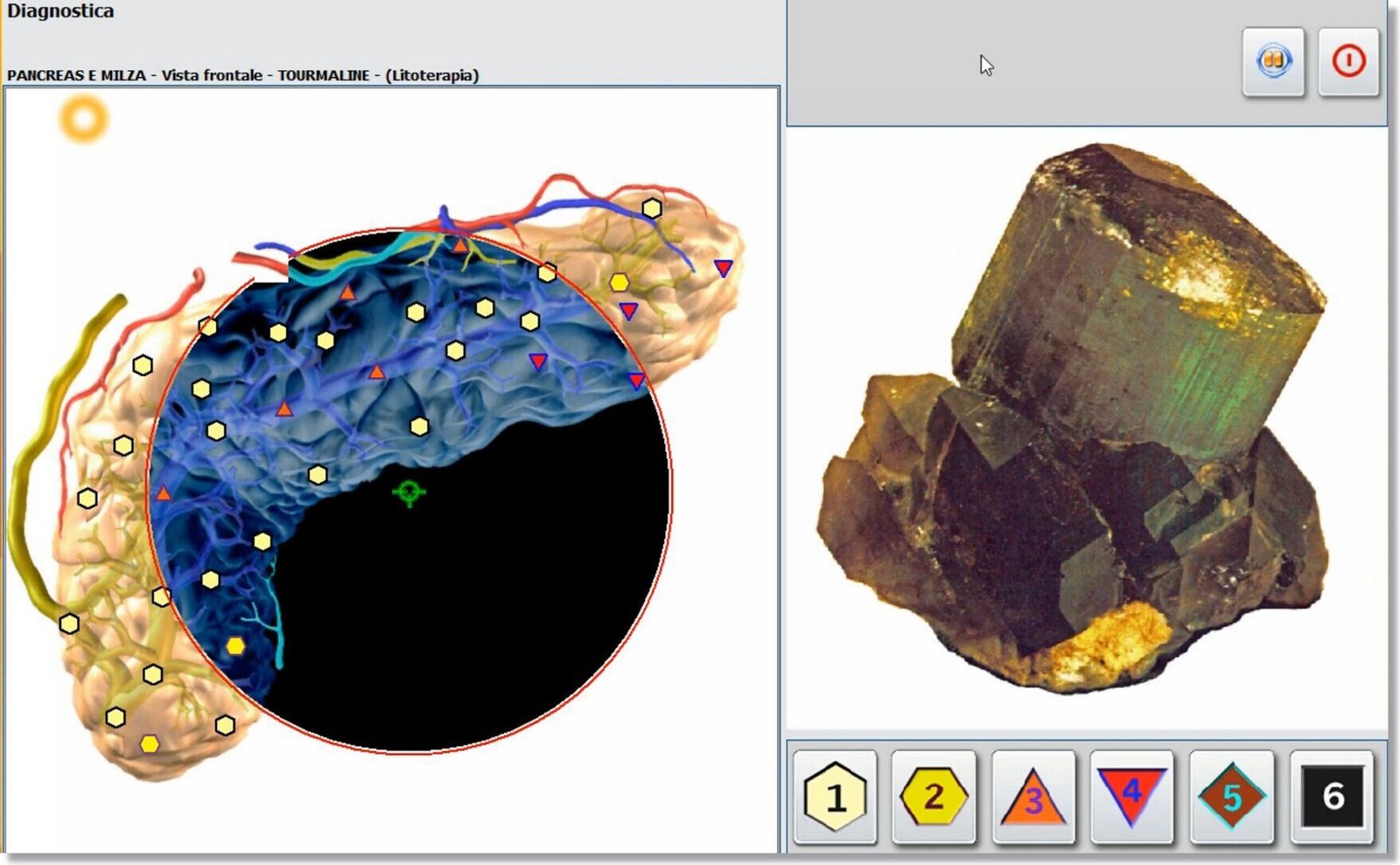Select the pale yellow hexagon level 1 button
Screen dimensions: 1400x865
835,797
